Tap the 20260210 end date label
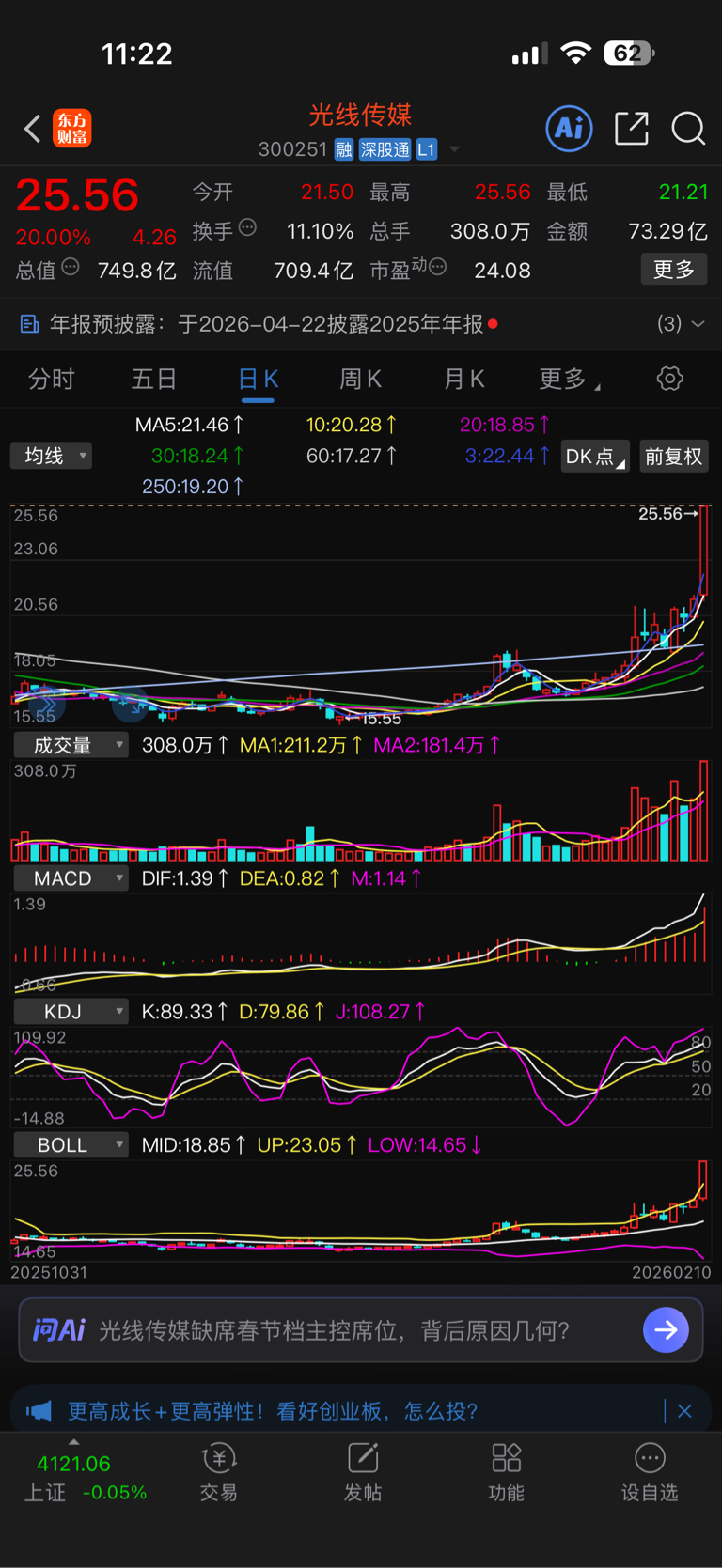 (x=671, y=1272)
